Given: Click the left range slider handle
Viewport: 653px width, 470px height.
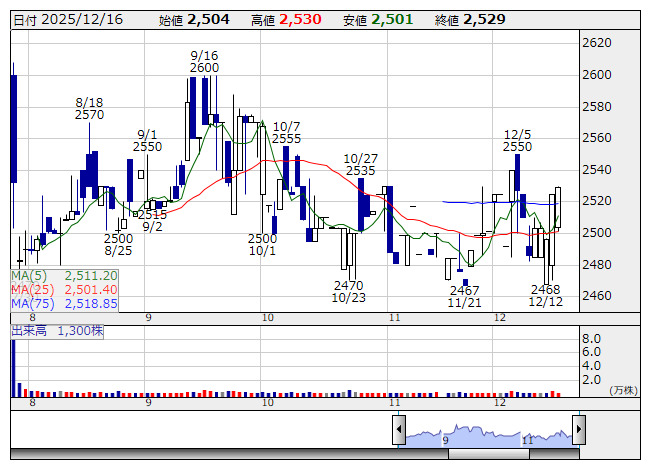Looking at the screenshot, I should tap(399, 431).
